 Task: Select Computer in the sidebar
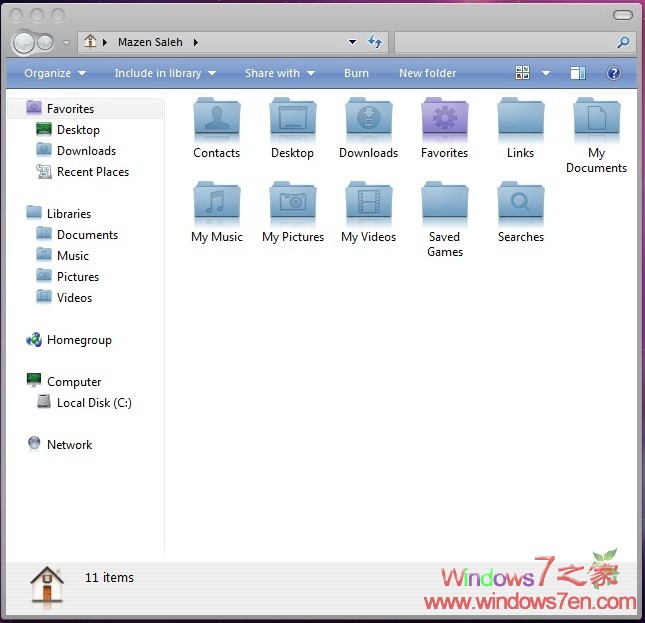click(64, 382)
